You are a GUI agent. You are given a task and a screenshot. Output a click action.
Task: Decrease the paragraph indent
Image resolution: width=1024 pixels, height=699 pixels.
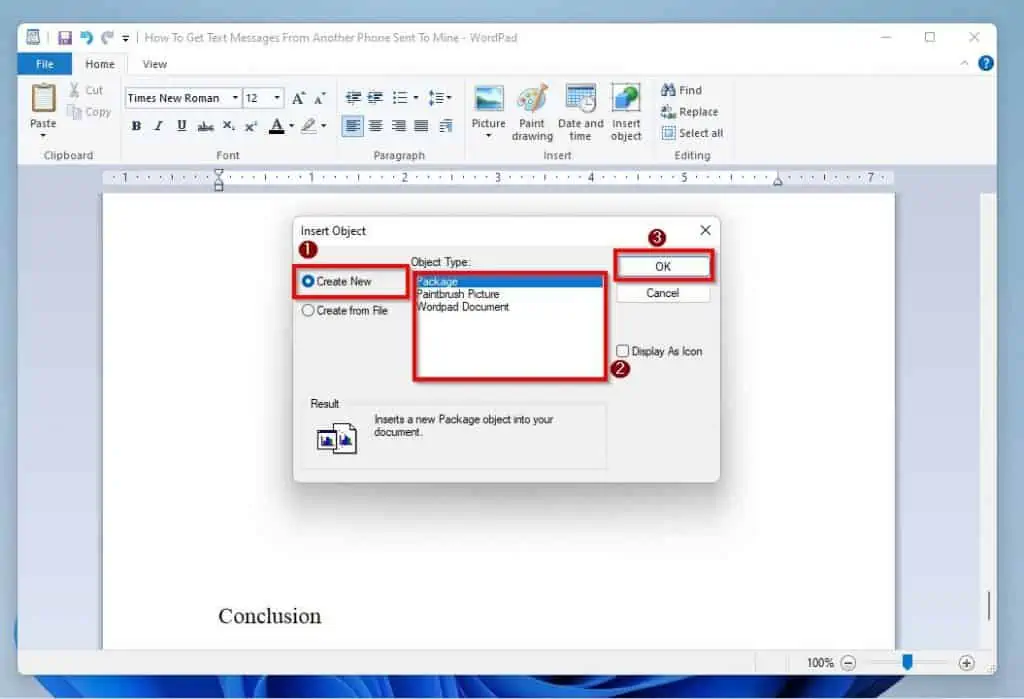(353, 98)
